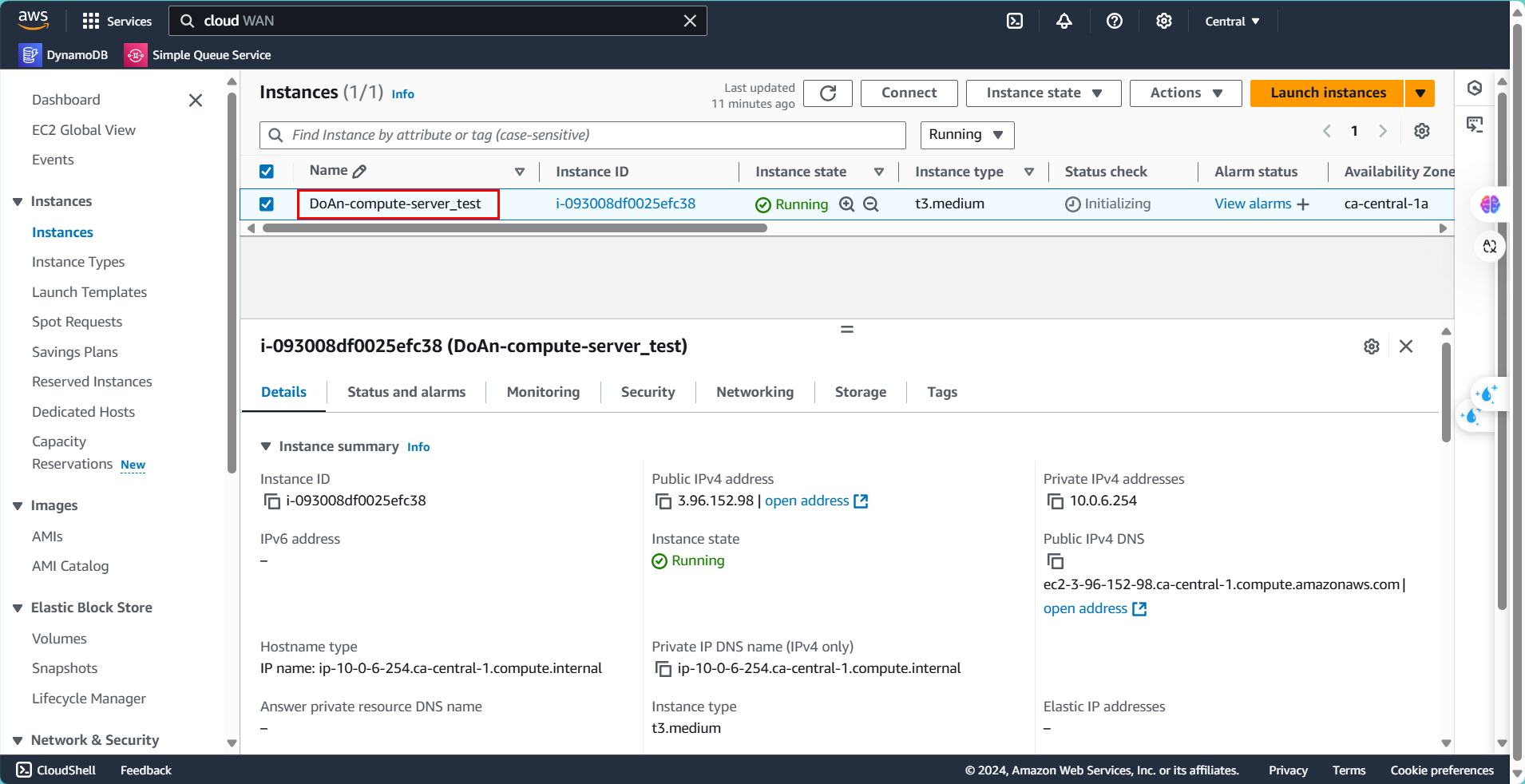Go to the previous page of instances

[x=1326, y=131]
